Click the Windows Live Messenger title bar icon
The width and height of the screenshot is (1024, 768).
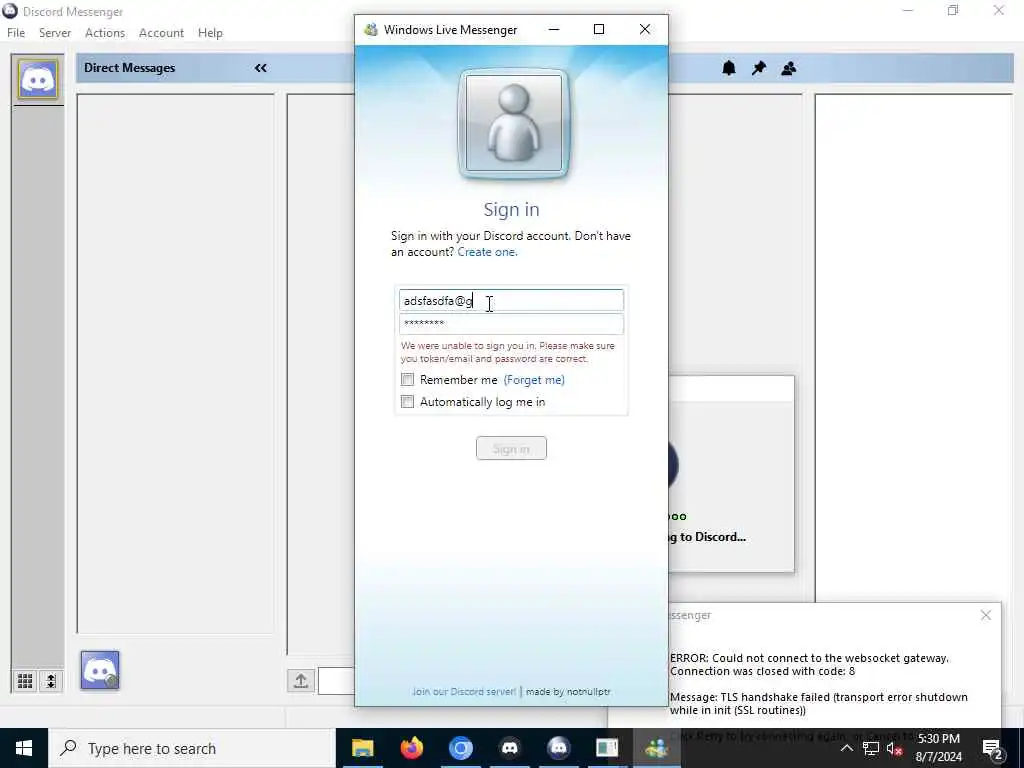pos(371,29)
